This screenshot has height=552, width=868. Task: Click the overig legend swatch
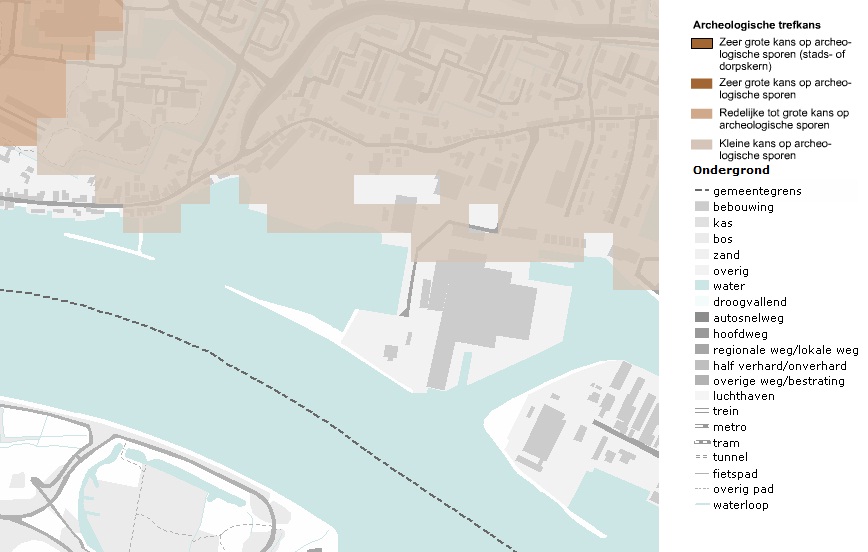(701, 271)
